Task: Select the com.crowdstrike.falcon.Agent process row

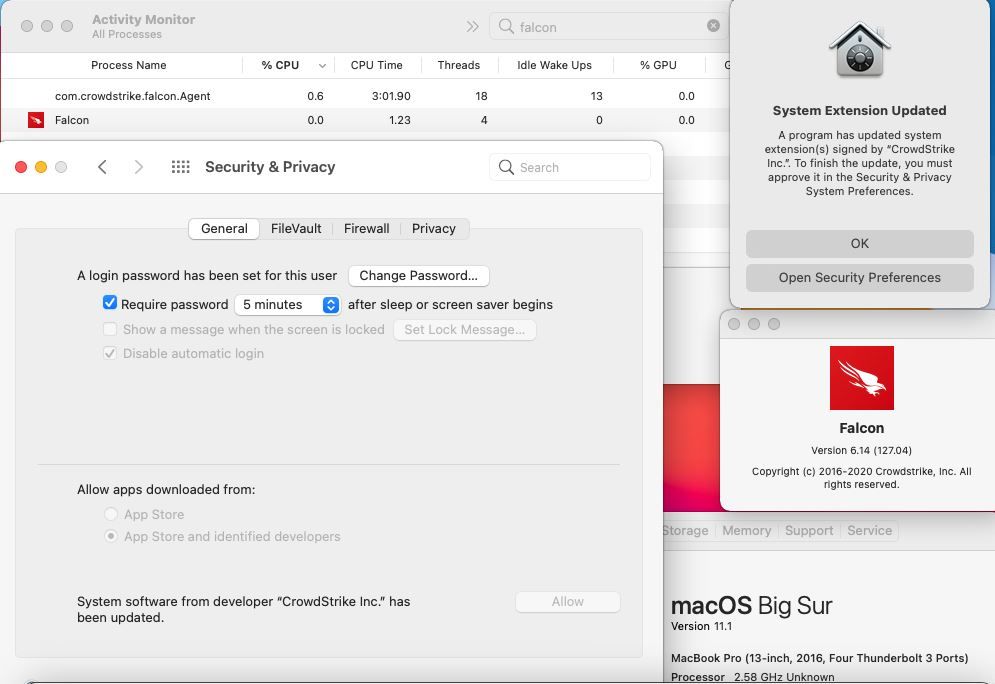Action: [365, 96]
